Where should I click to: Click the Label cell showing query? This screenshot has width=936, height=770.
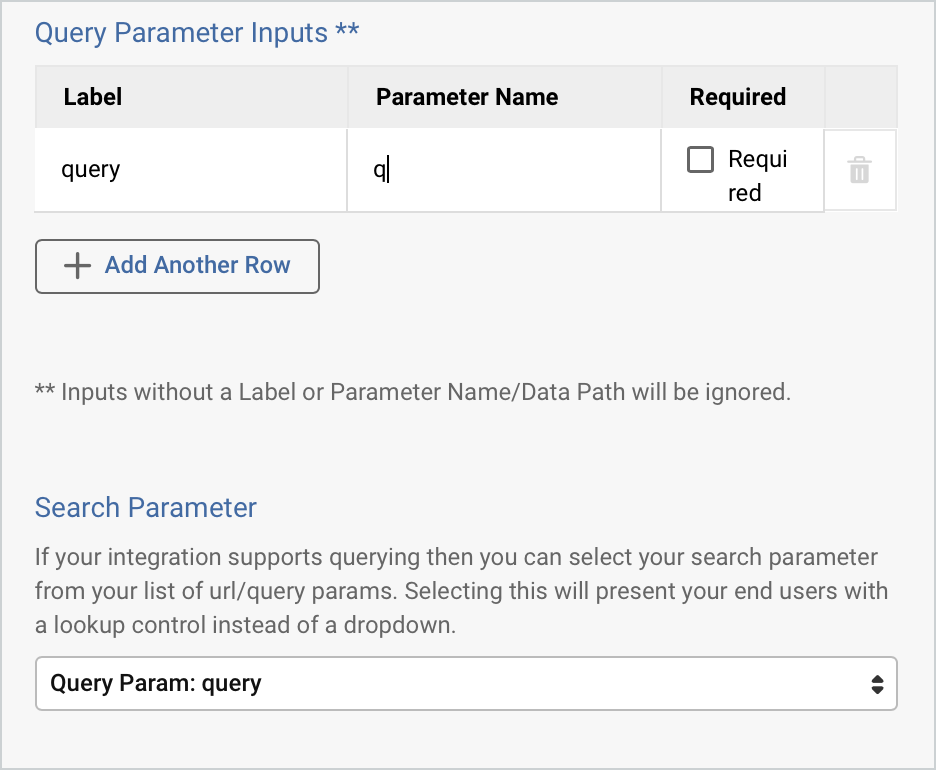190,169
